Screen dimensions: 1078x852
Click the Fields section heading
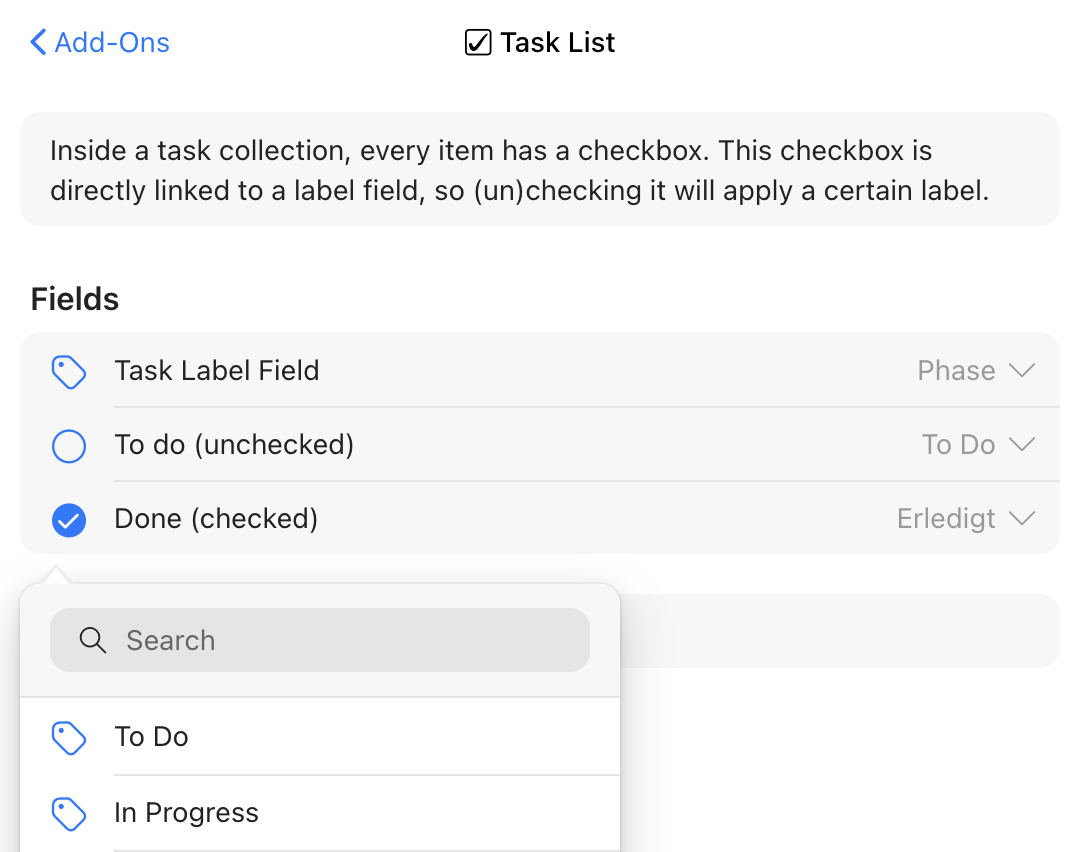(x=74, y=298)
